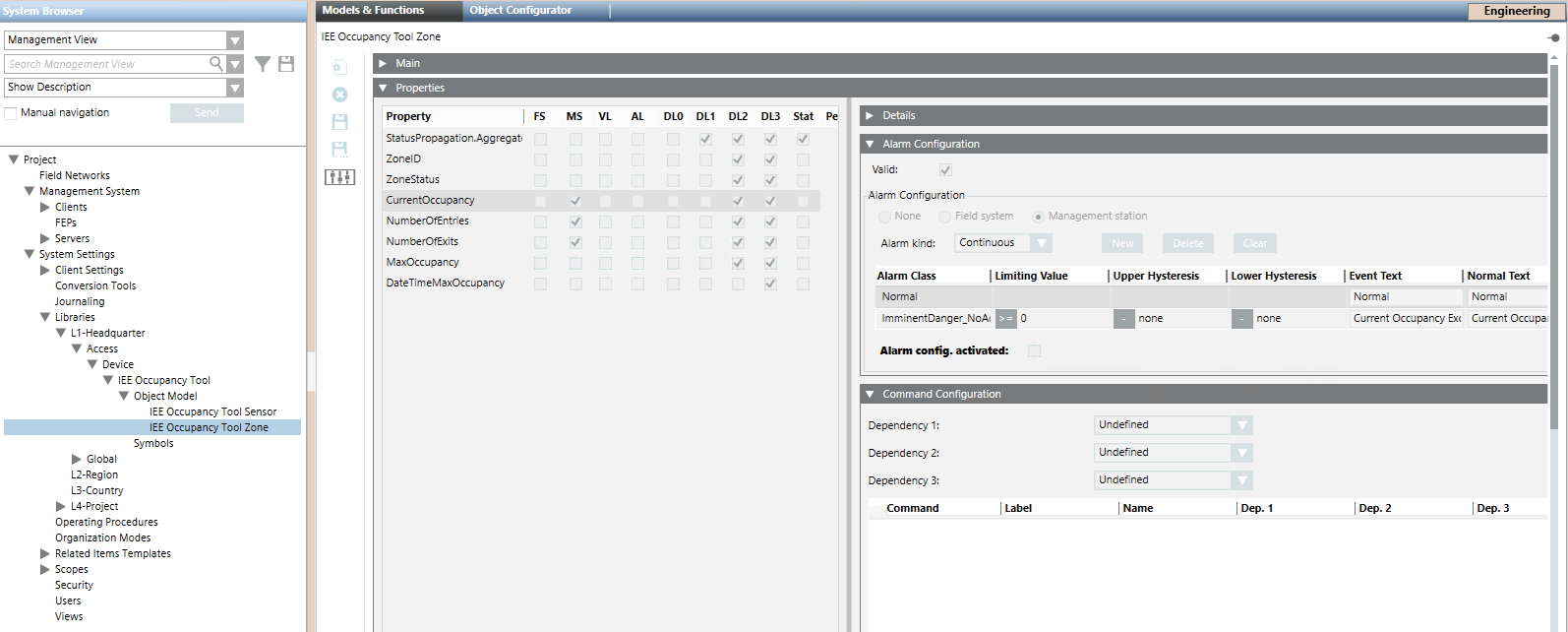Screen dimensions: 1568x632
Task: Expand the Details section
Action: [870, 116]
